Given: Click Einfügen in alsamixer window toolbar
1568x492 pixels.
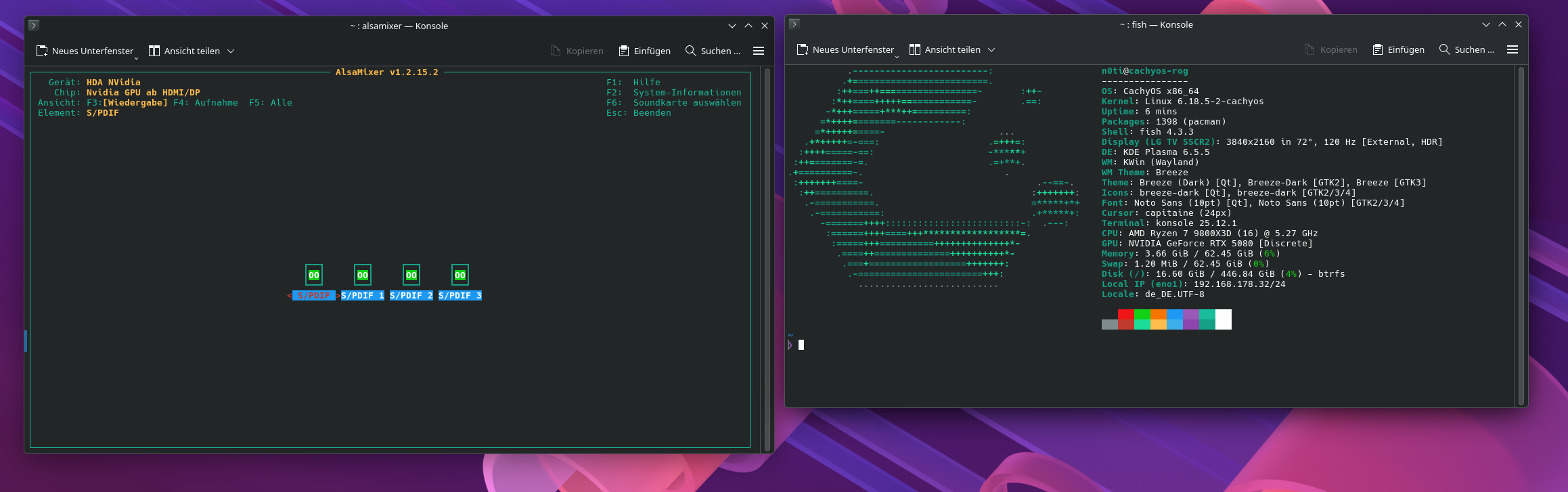Looking at the screenshot, I should (645, 51).
